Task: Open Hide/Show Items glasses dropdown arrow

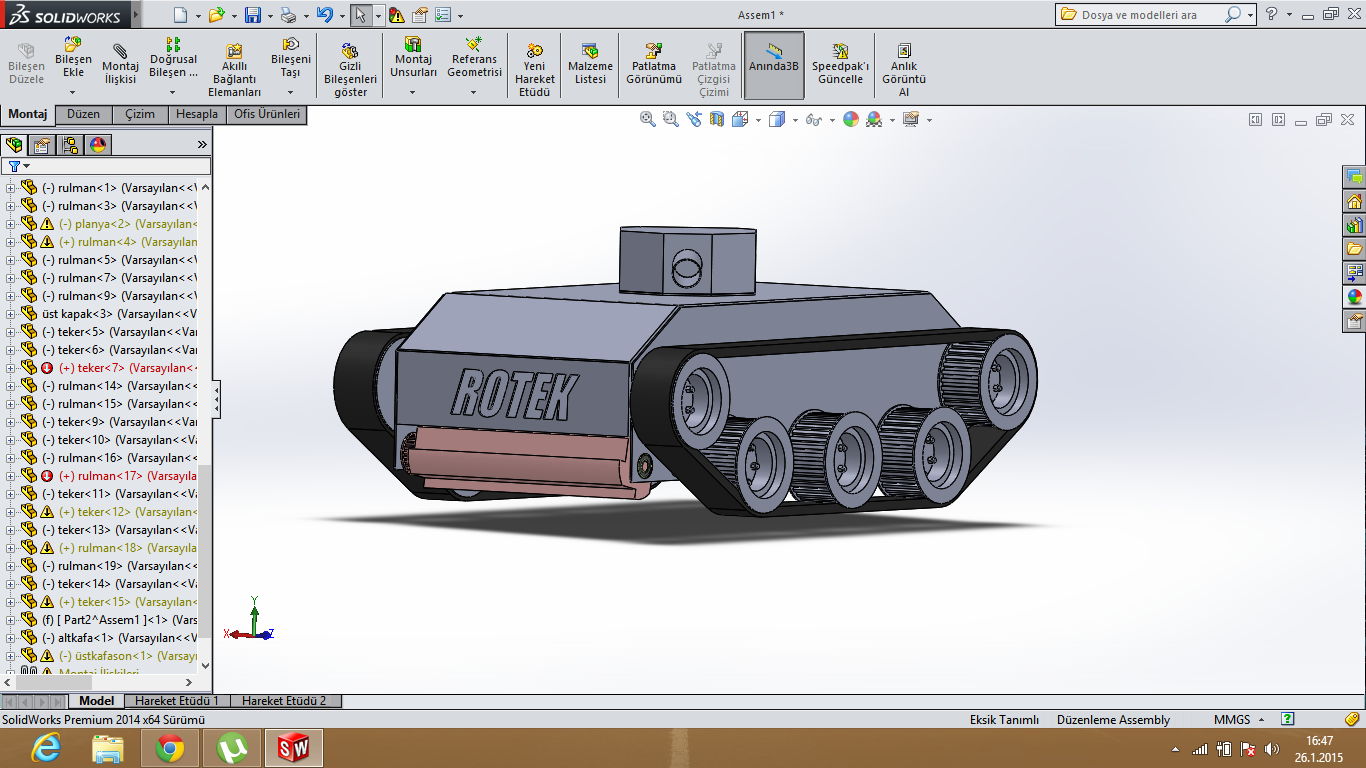Action: (x=832, y=120)
